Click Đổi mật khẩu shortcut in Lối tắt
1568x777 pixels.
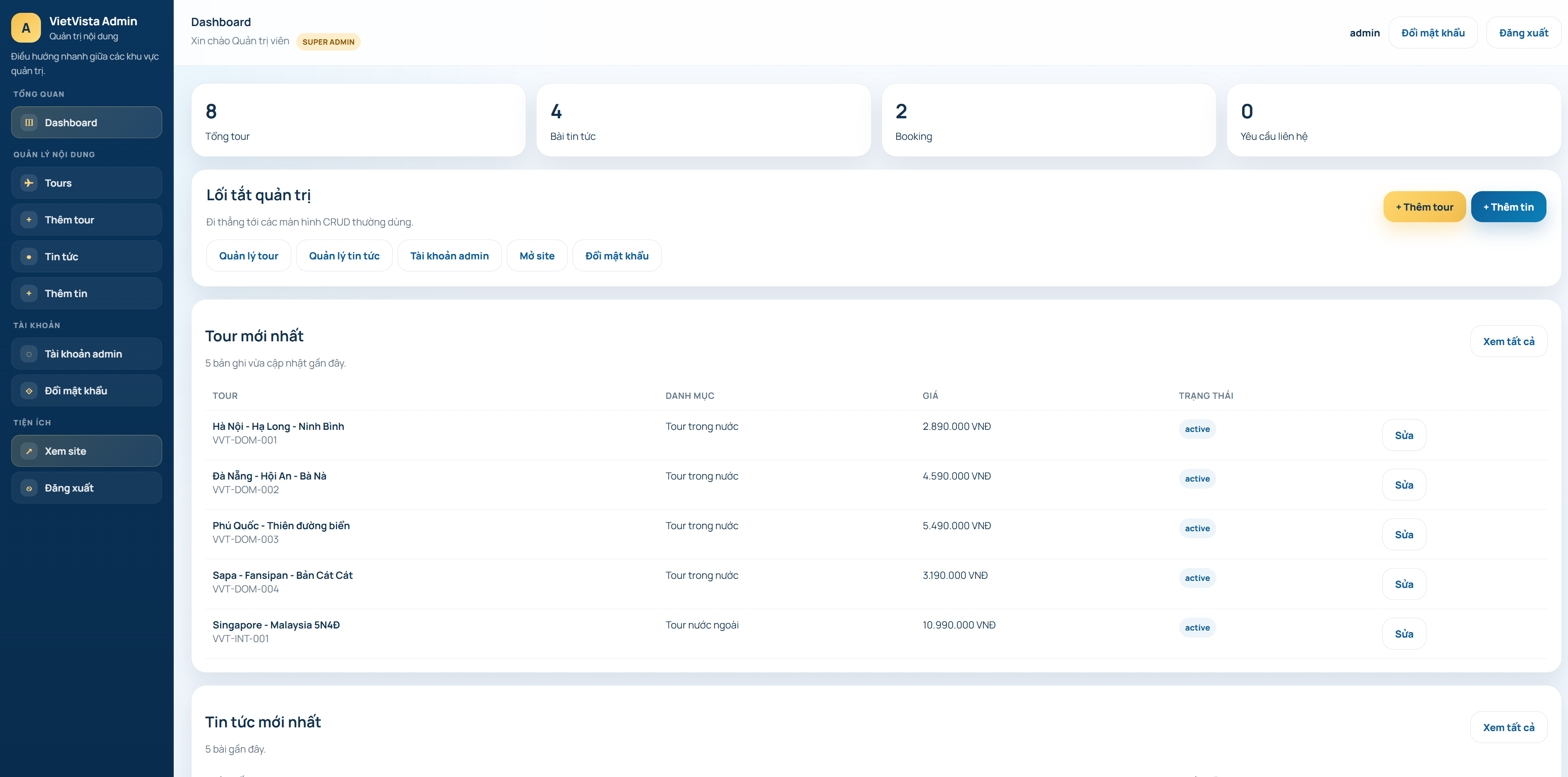coord(616,256)
